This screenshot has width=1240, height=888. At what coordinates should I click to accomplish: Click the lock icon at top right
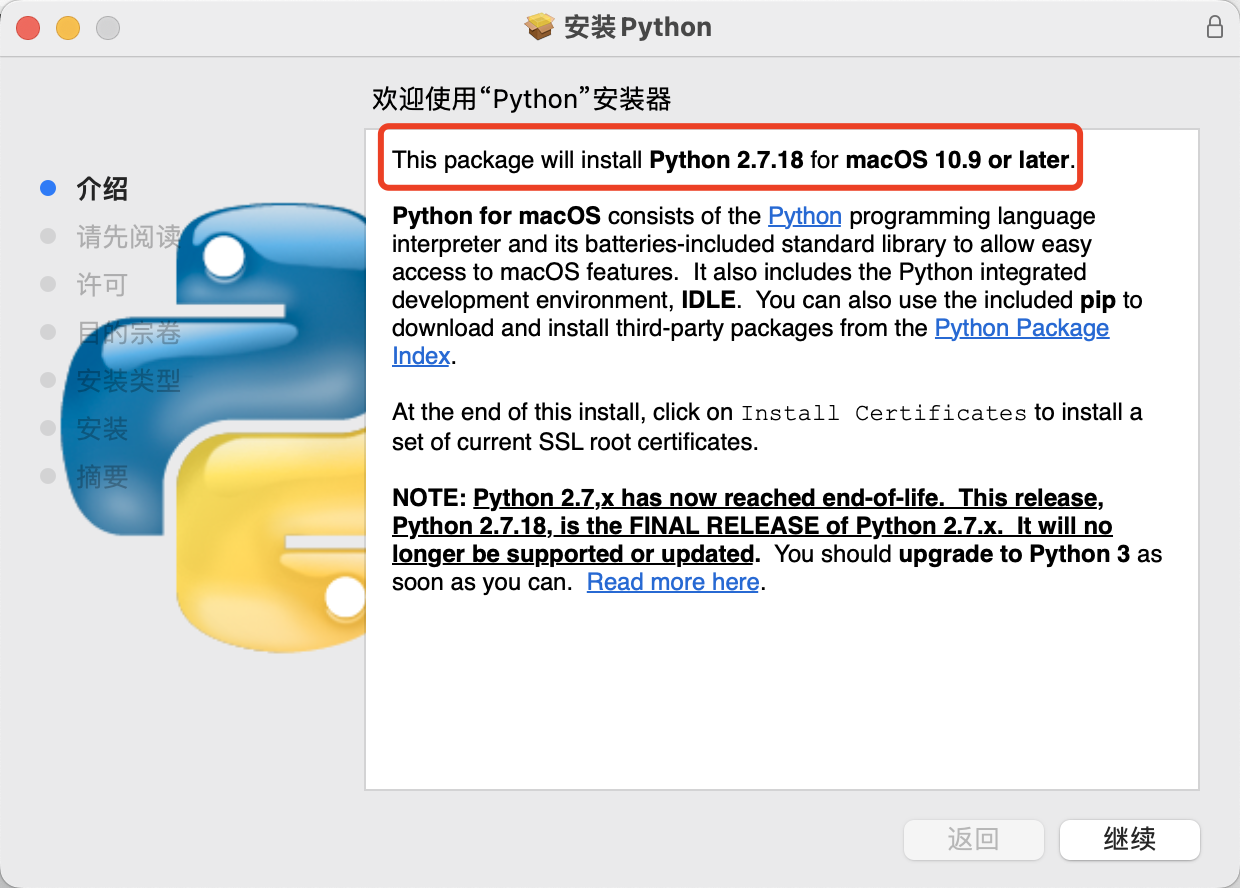[x=1215, y=27]
